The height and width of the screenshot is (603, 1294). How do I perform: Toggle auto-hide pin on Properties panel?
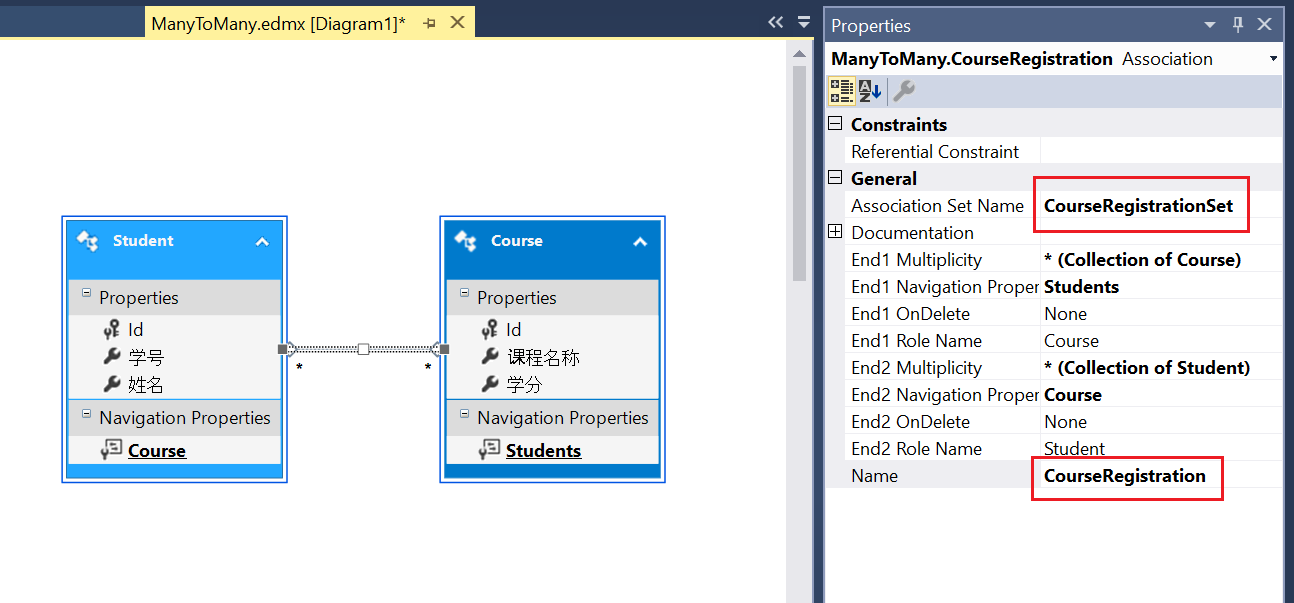[1237, 25]
